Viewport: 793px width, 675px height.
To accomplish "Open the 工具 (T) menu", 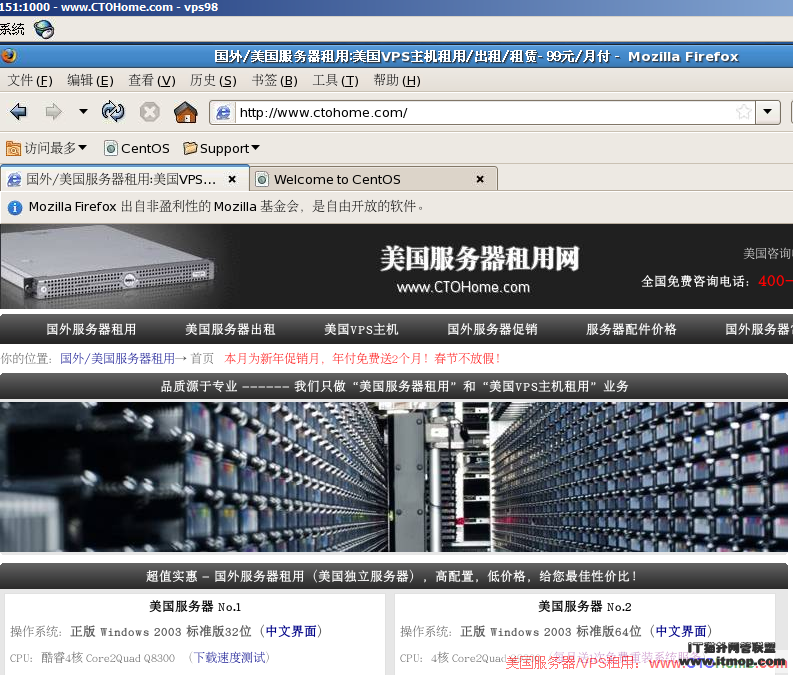I will [x=335, y=80].
